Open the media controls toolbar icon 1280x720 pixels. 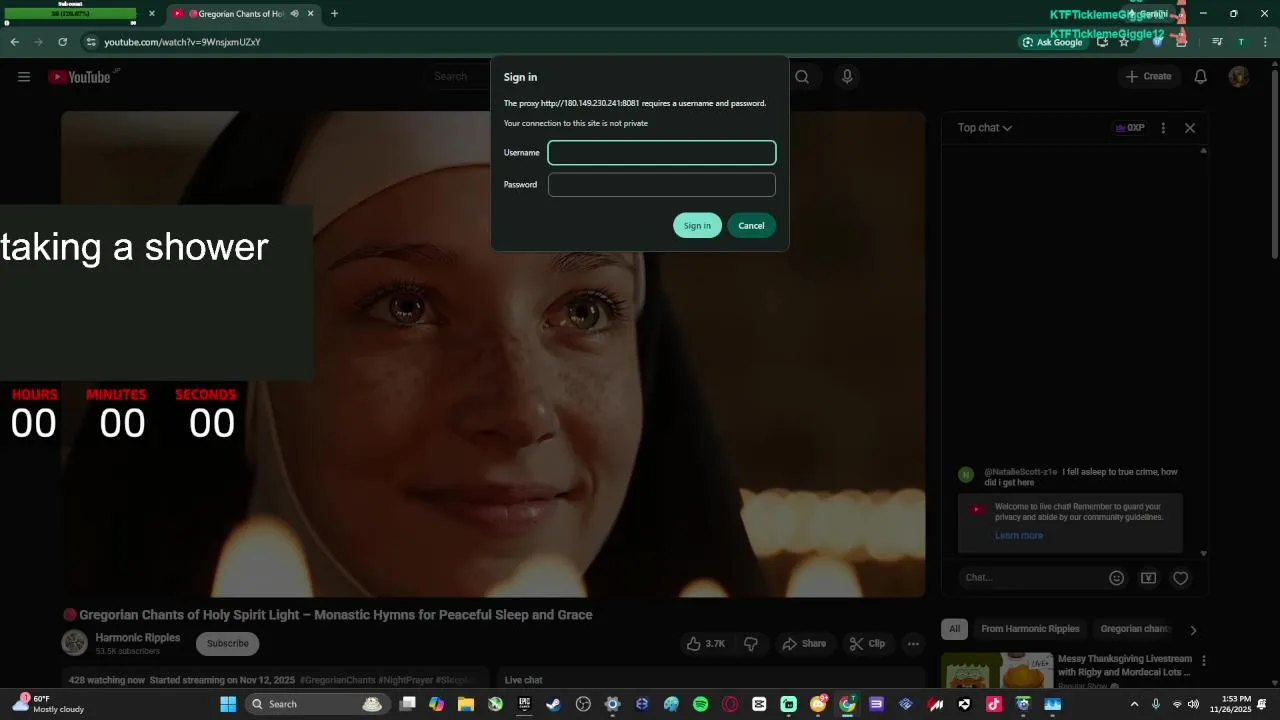(x=1217, y=42)
